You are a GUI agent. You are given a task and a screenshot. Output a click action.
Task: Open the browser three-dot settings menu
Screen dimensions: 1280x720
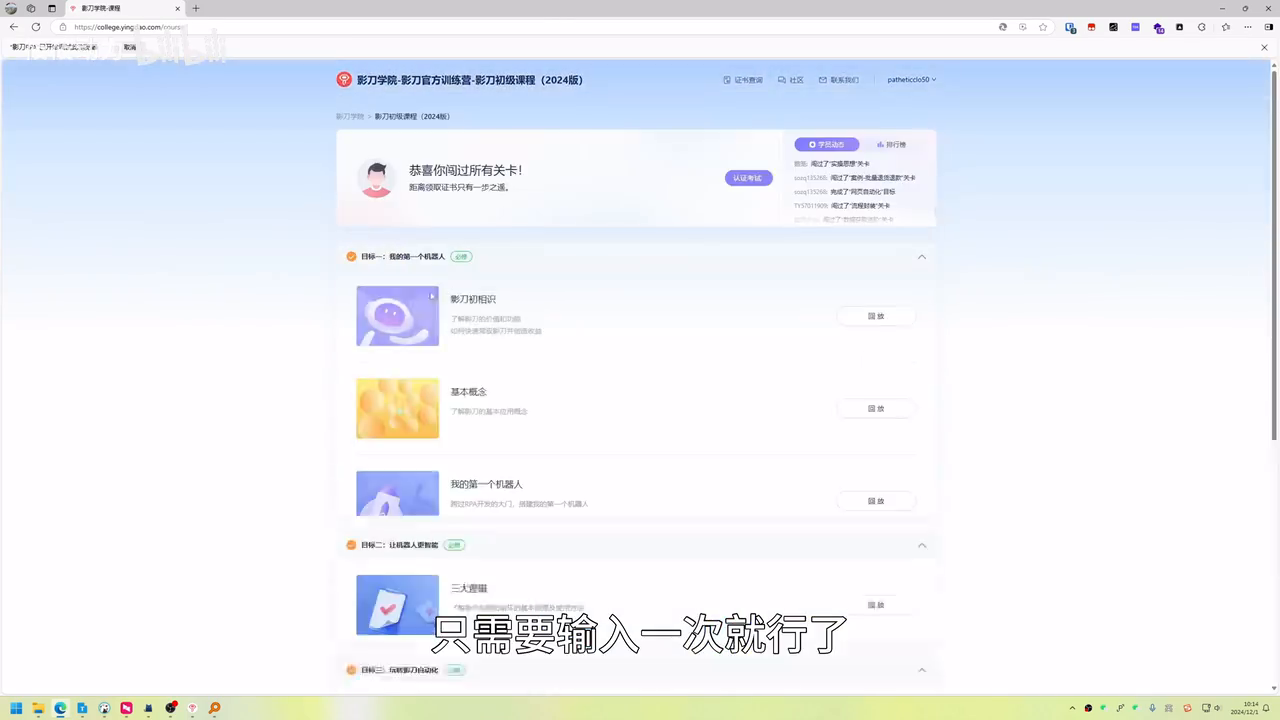[1246, 27]
